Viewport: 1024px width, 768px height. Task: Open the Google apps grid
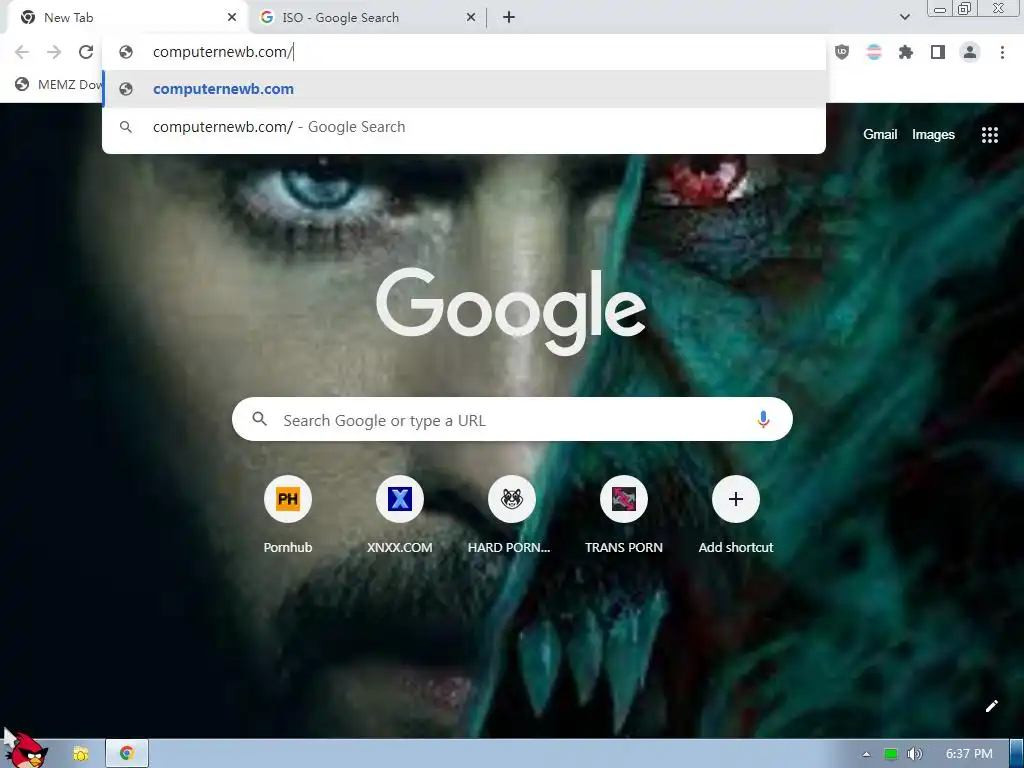click(x=989, y=135)
